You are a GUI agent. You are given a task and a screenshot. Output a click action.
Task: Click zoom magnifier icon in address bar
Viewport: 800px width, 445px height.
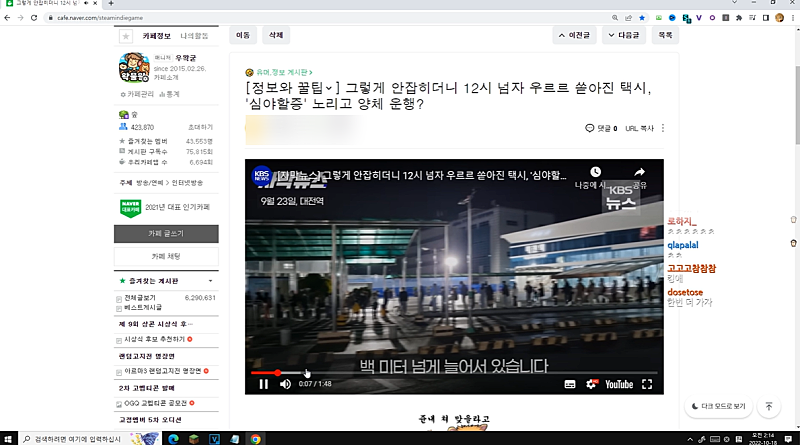[x=615, y=18]
